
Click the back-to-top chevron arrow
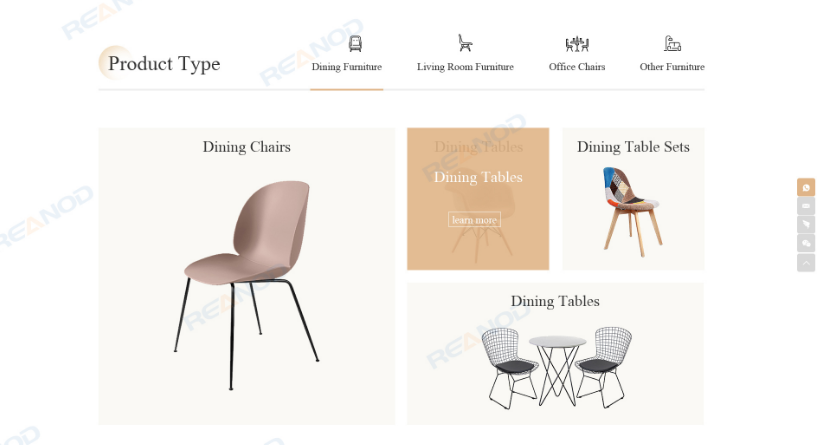click(x=806, y=262)
